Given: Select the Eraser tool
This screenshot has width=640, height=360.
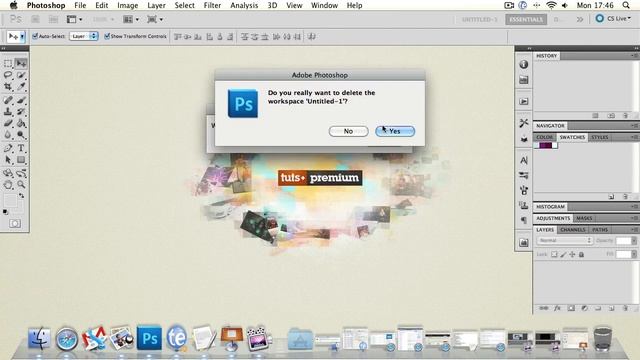Looking at the screenshot, I should click(x=8, y=123).
